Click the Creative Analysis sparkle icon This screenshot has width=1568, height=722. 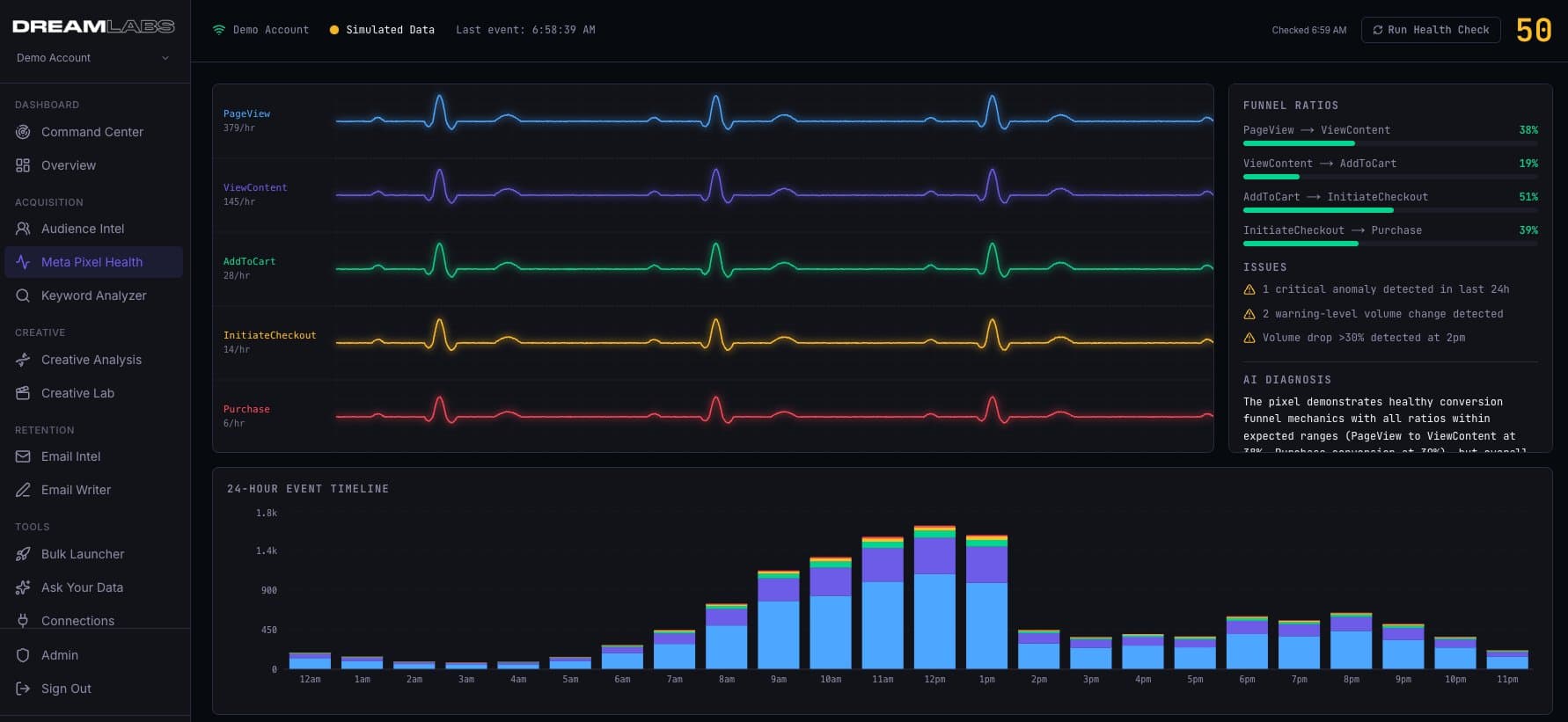pos(23,360)
